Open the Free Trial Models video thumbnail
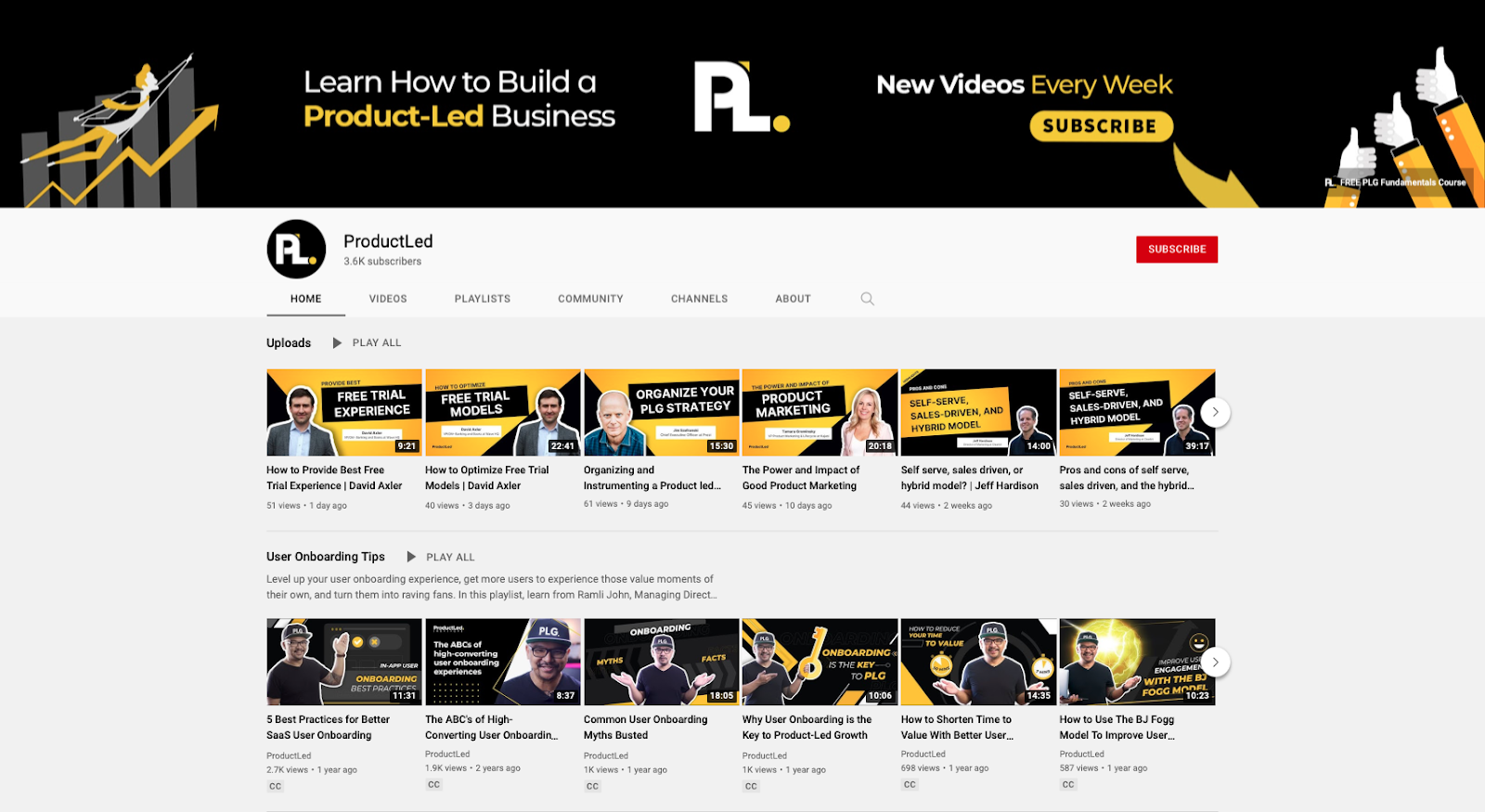Screen dimensions: 1485x812 pyautogui.click(x=503, y=412)
